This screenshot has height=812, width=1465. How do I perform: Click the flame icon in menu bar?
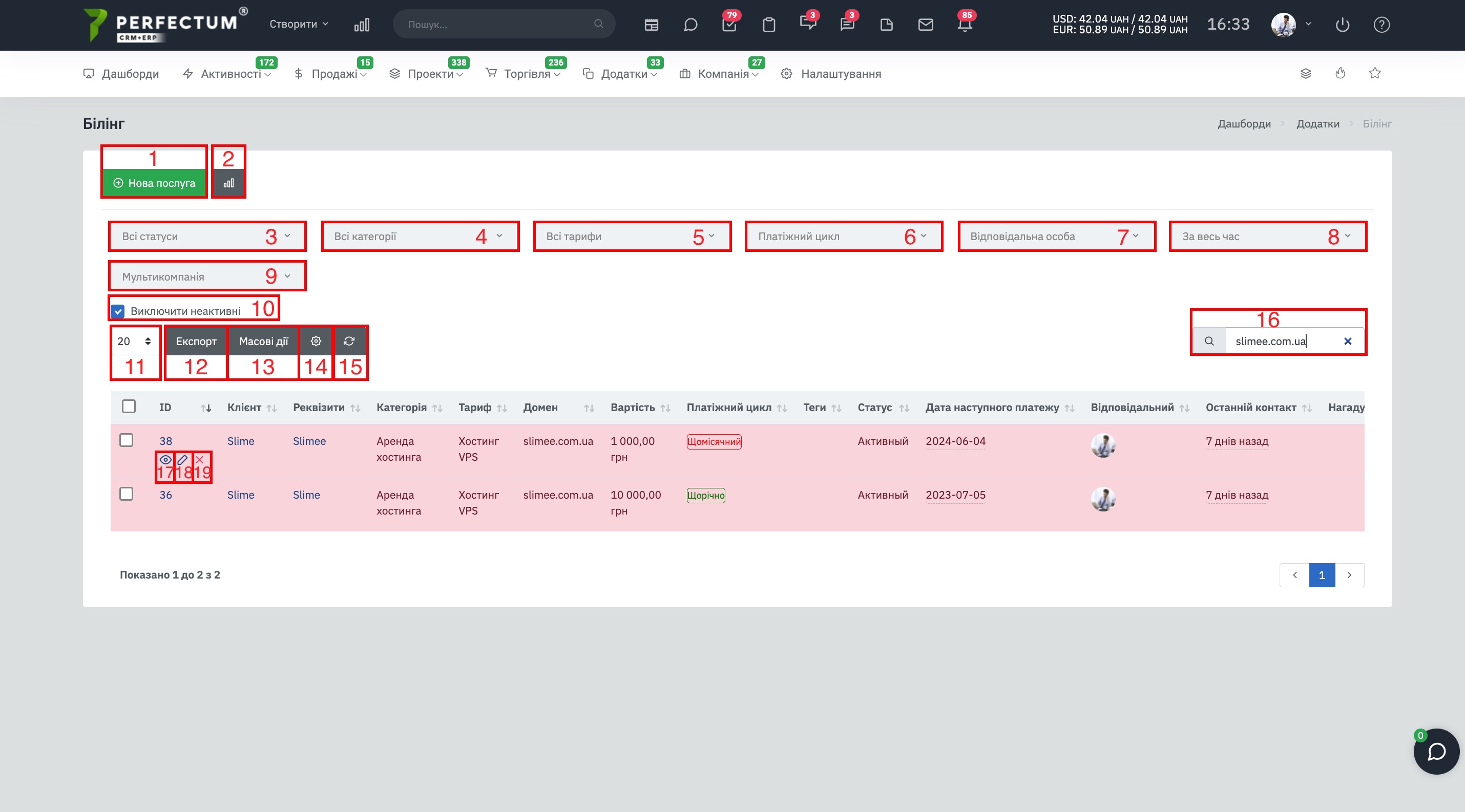(1341, 73)
